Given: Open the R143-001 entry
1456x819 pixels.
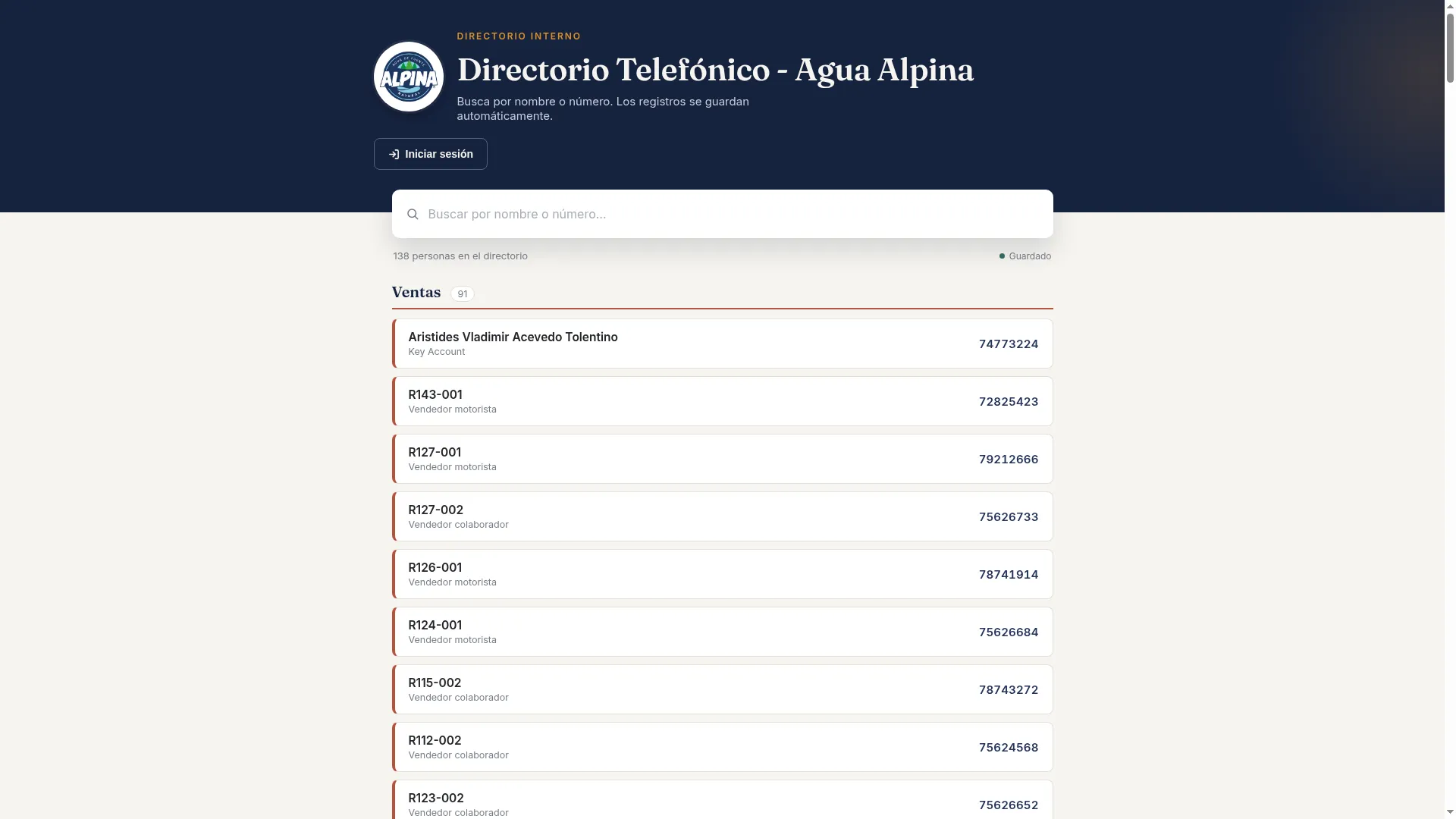Looking at the screenshot, I should 722,401.
